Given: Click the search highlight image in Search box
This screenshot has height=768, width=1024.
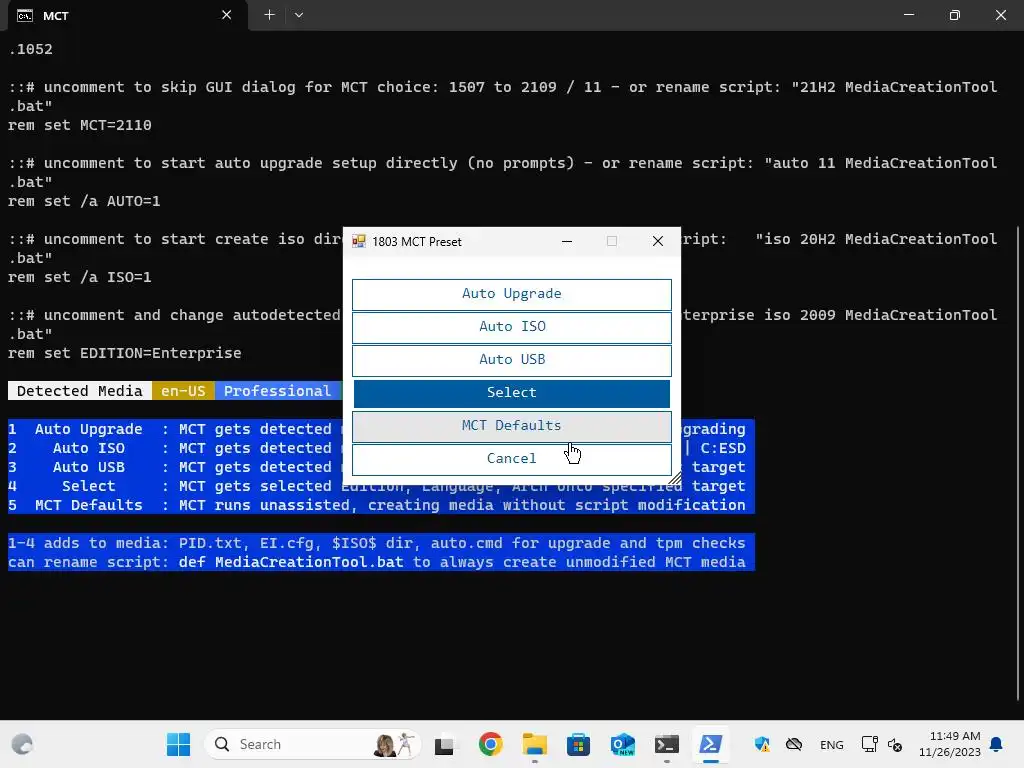Looking at the screenshot, I should tap(394, 744).
